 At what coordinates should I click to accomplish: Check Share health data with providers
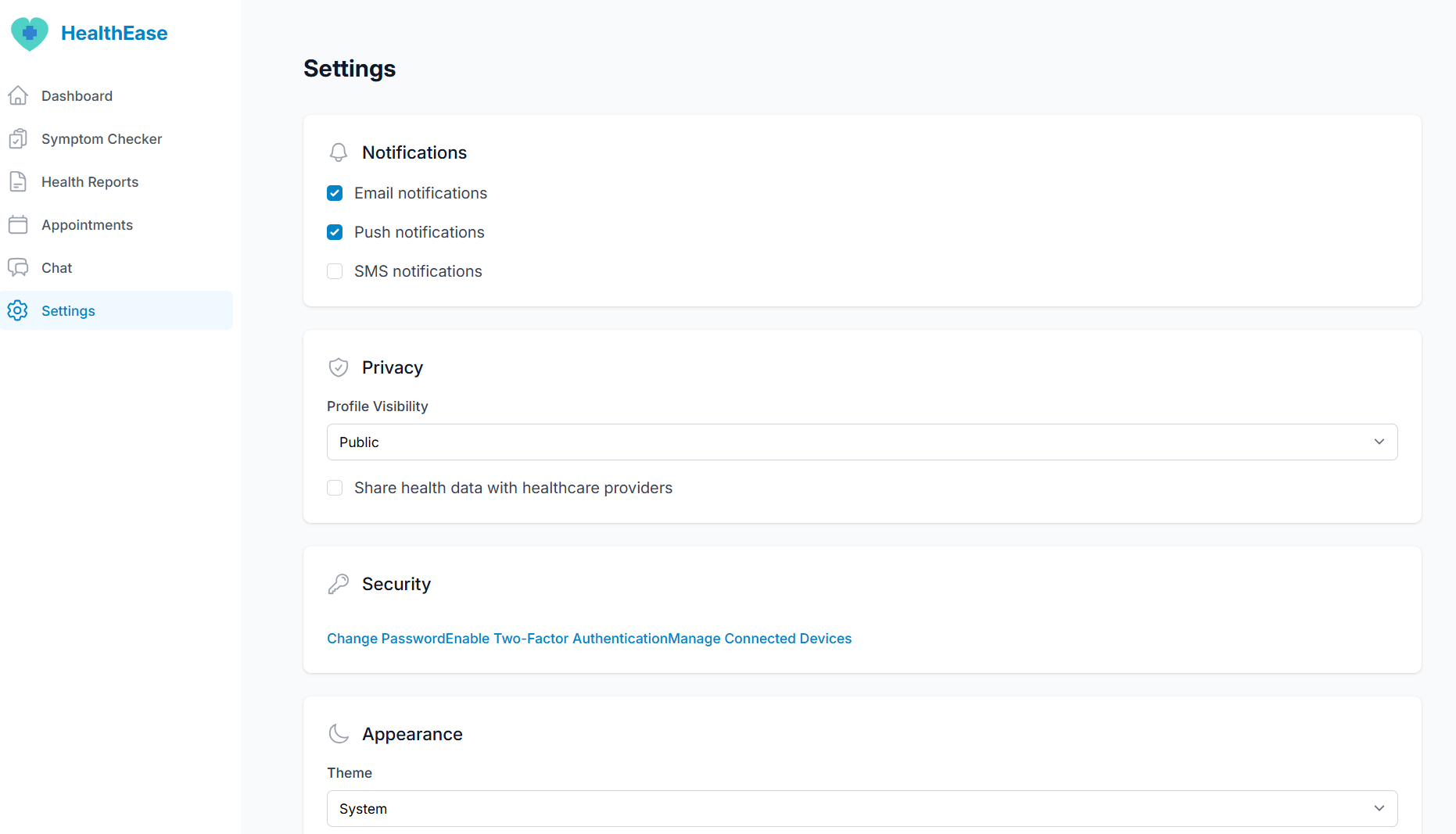tap(335, 488)
